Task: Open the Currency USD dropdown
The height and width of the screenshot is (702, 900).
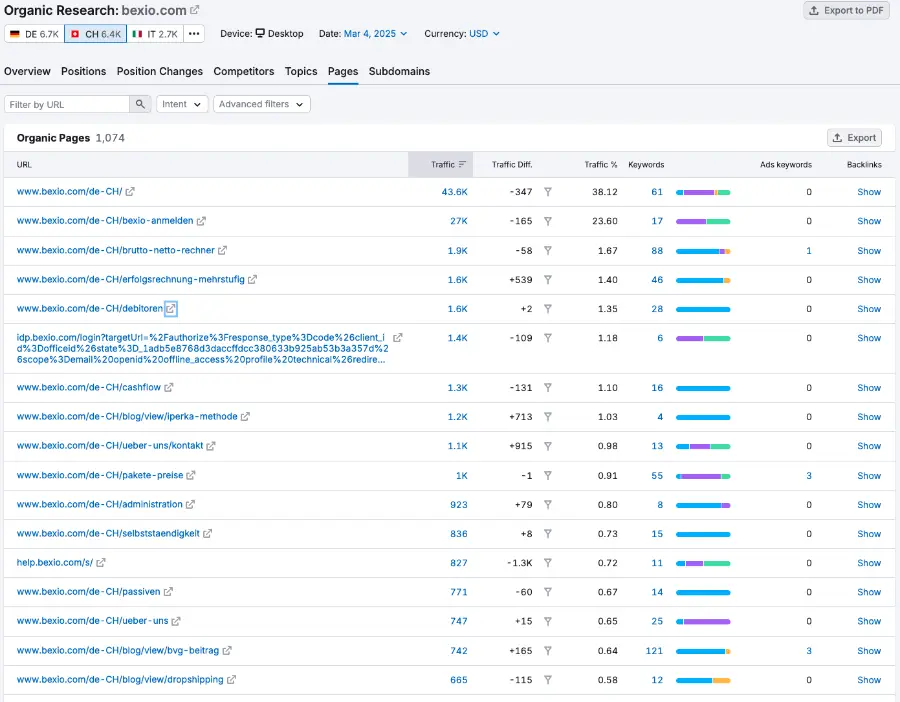Action: click(478, 33)
